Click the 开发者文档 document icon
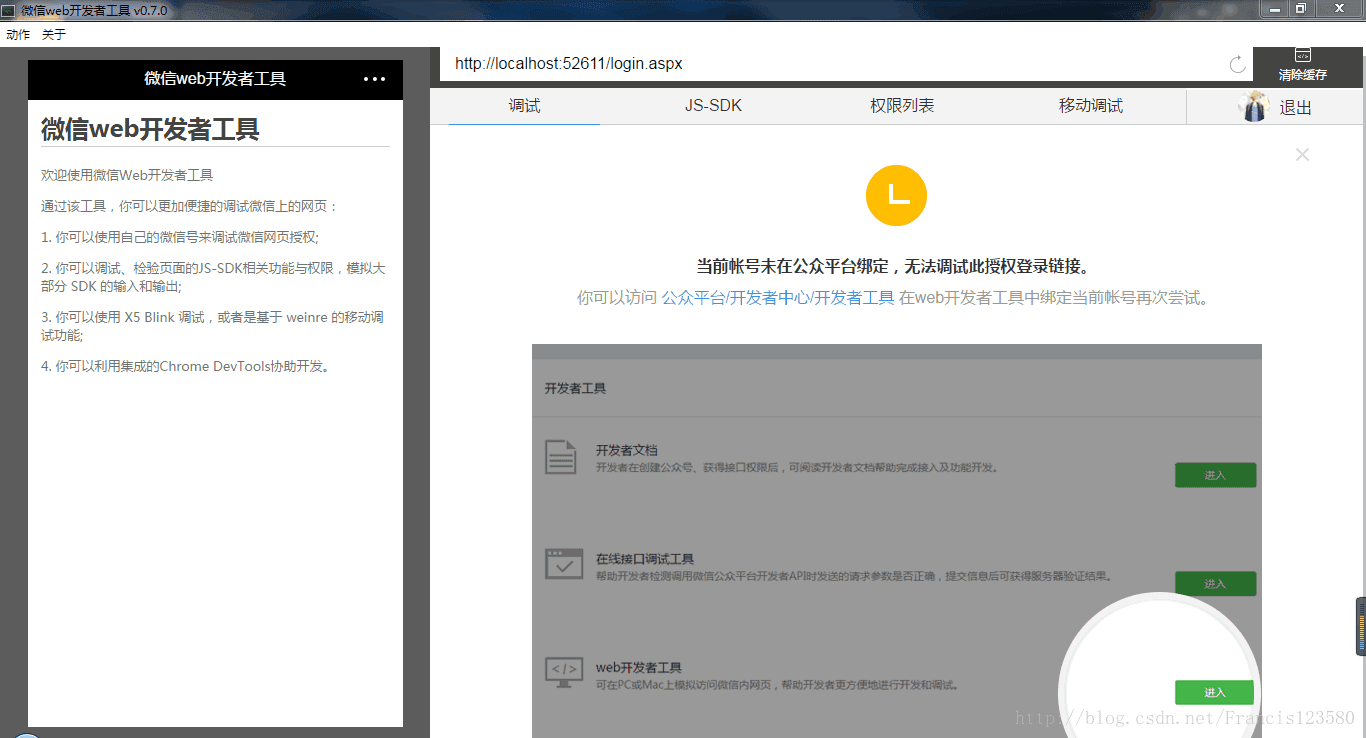This screenshot has width=1366, height=738. tap(560, 457)
